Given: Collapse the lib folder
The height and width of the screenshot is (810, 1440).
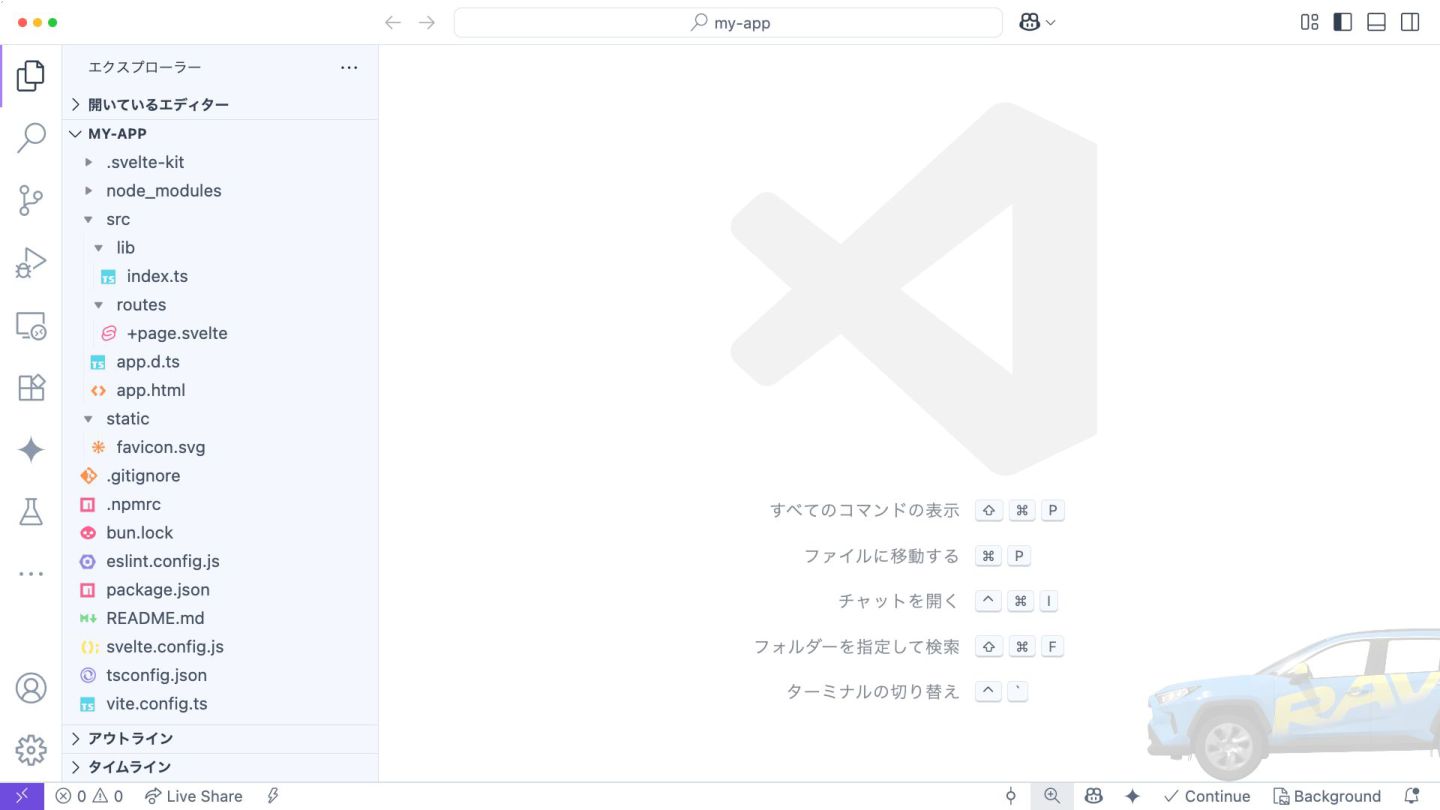Looking at the screenshot, I should tap(220, 247).
